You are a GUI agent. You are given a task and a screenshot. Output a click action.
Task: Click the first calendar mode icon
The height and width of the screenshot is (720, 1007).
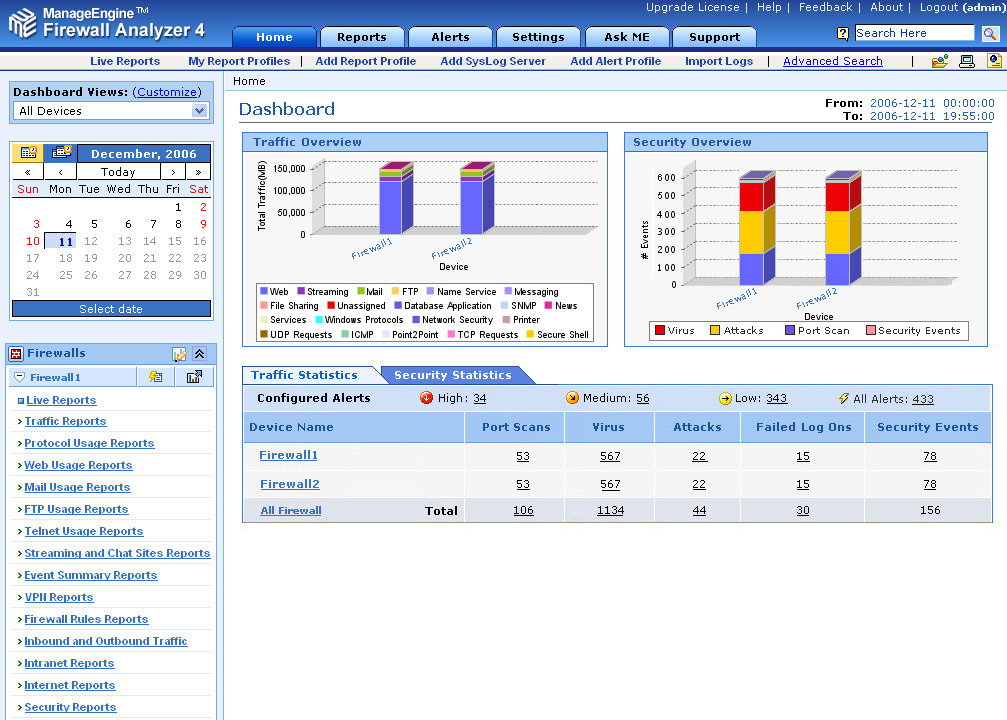[28, 153]
